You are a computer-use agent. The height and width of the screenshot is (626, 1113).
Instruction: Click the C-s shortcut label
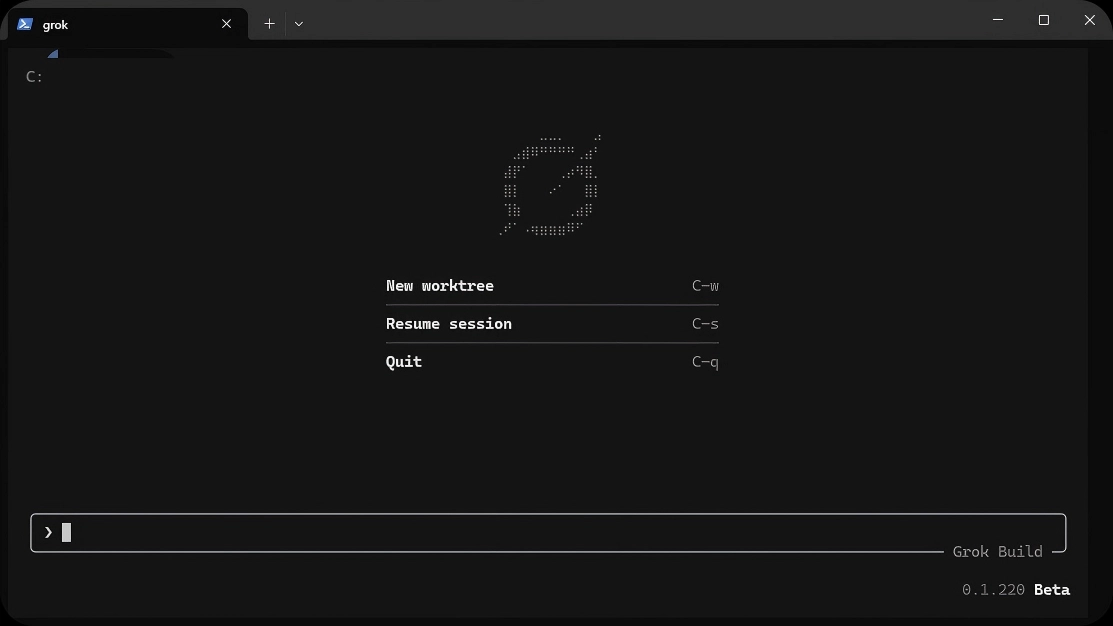(705, 324)
